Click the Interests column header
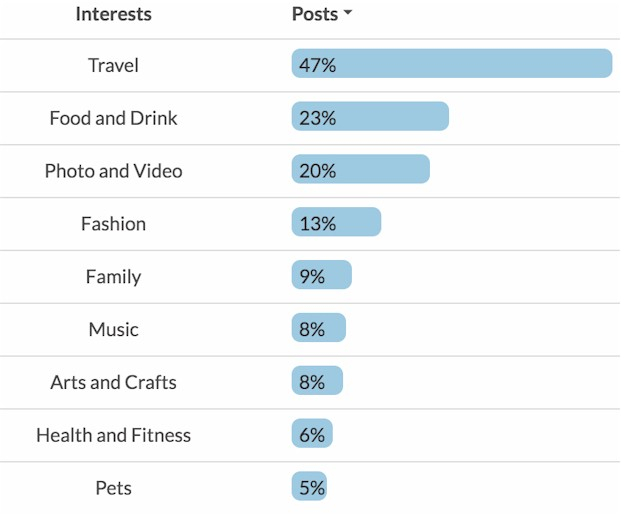 (x=113, y=14)
